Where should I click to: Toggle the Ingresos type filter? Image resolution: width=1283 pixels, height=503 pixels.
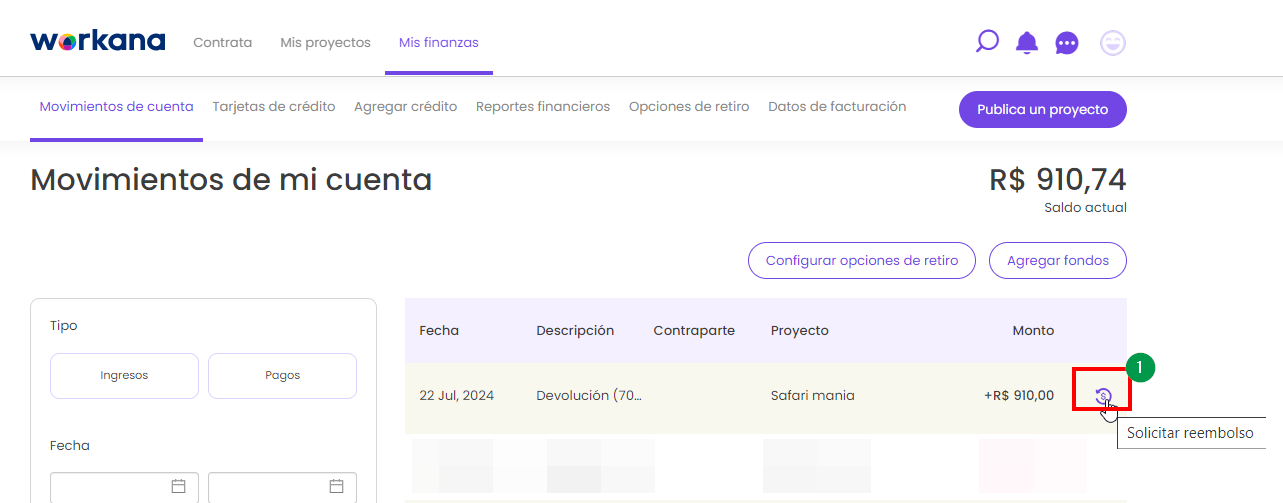point(124,376)
